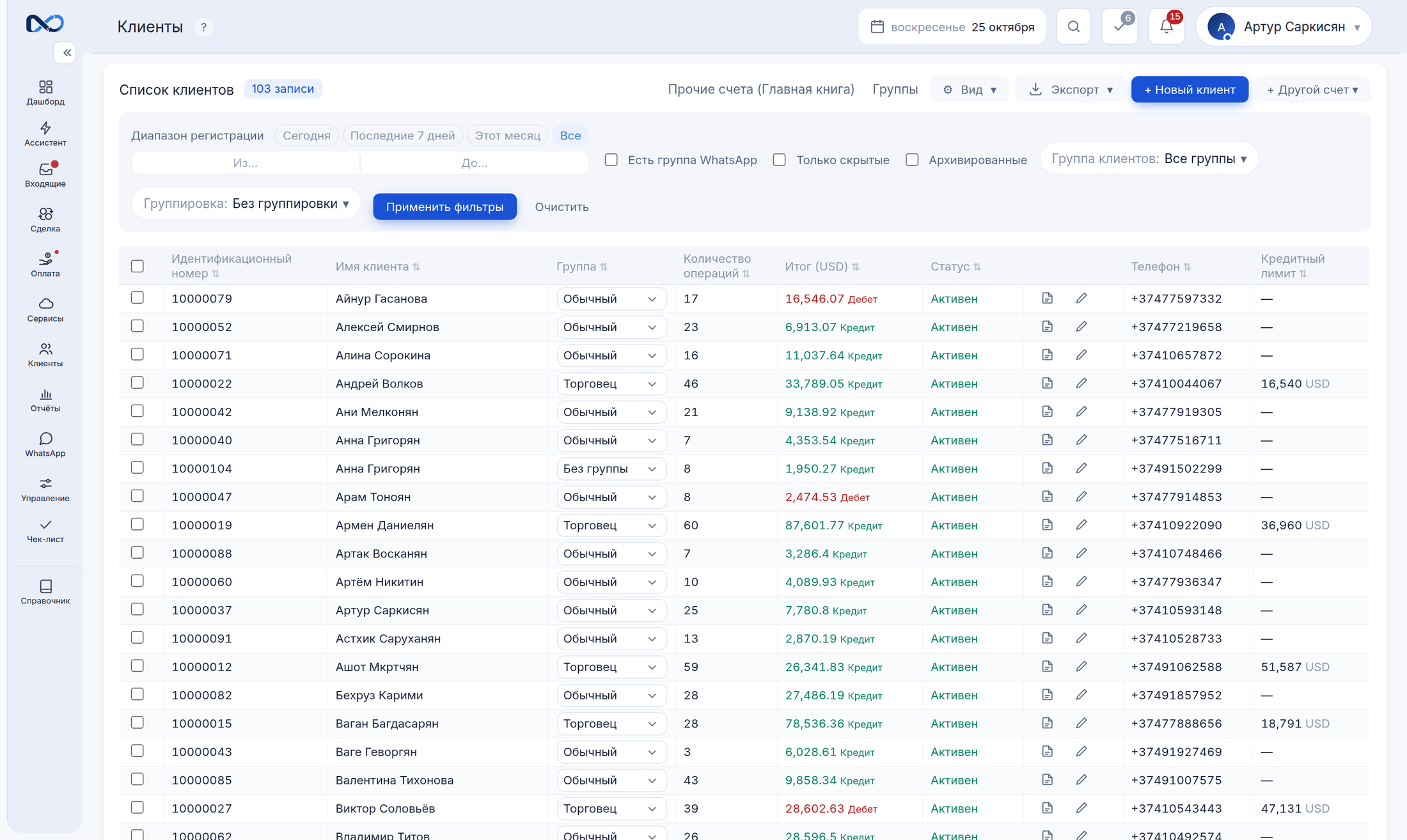Edit pencil icon for Андрей Волков

click(1081, 383)
